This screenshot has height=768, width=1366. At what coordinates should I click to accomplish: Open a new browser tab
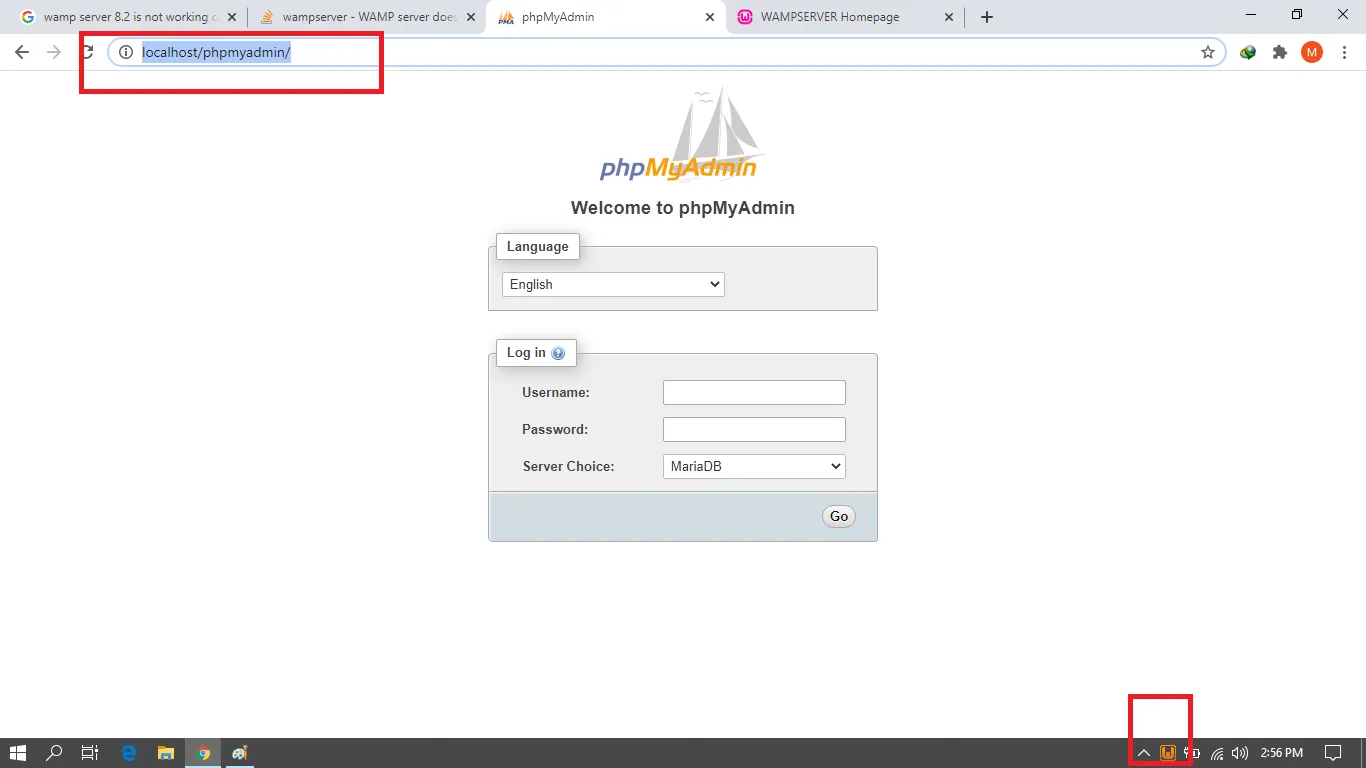[x=987, y=17]
